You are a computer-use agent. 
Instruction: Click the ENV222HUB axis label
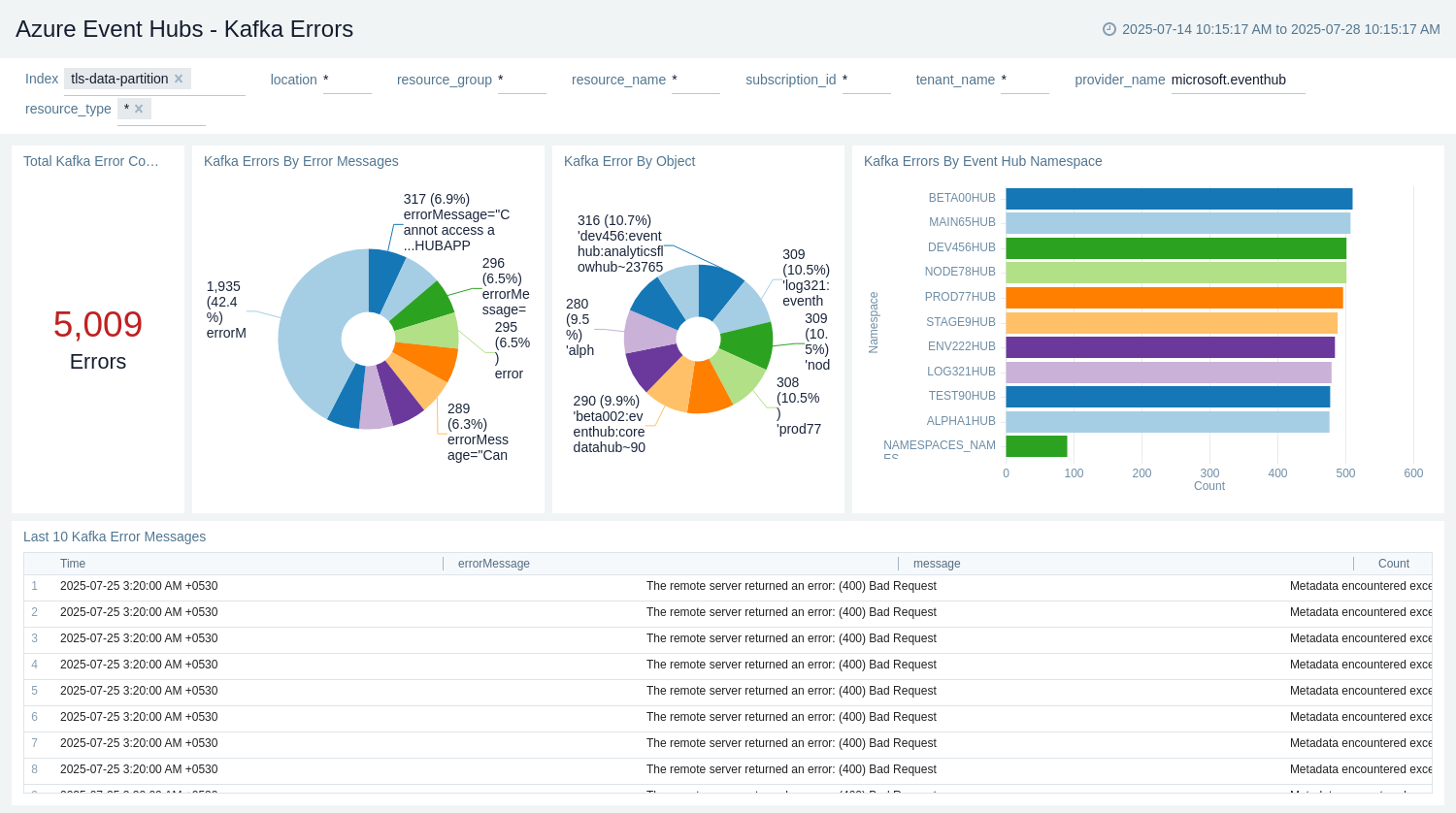coord(961,346)
